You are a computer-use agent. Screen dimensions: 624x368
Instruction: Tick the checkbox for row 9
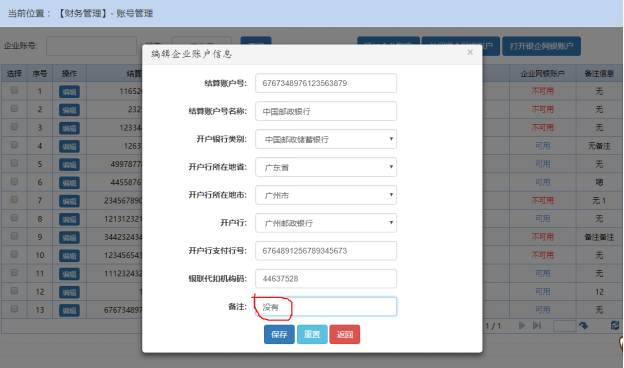point(14,236)
